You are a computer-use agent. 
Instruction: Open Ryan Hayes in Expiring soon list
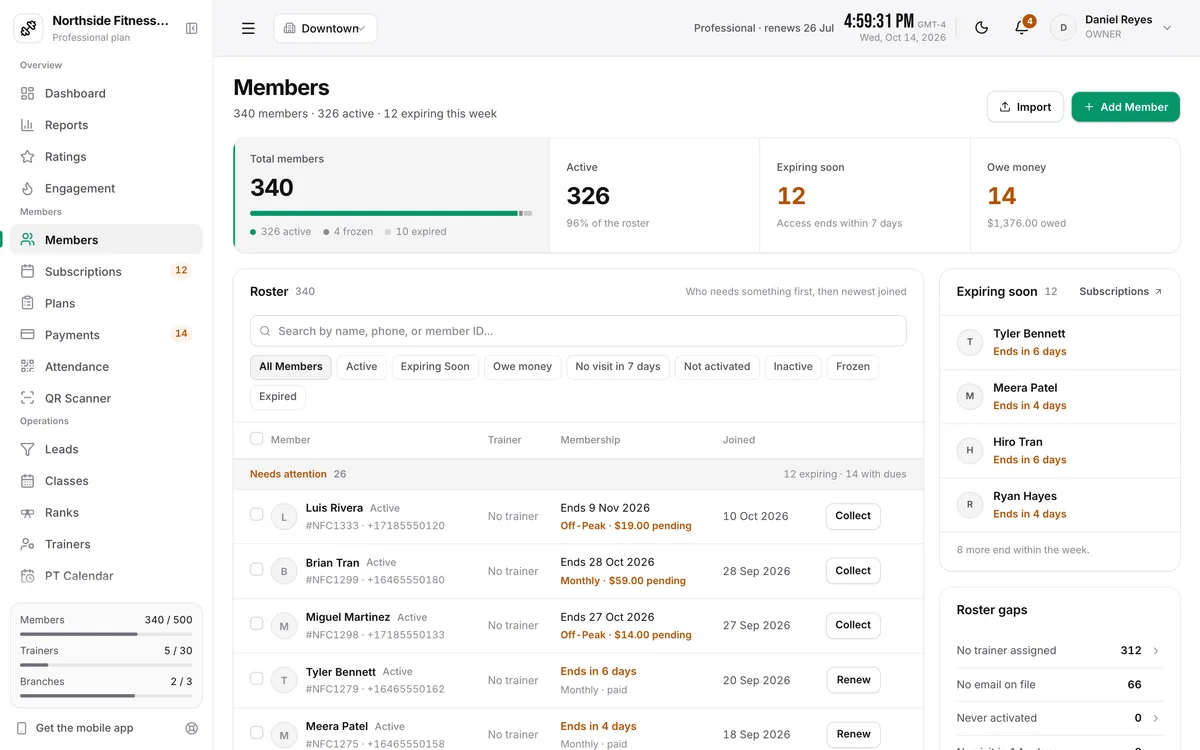click(x=1060, y=505)
